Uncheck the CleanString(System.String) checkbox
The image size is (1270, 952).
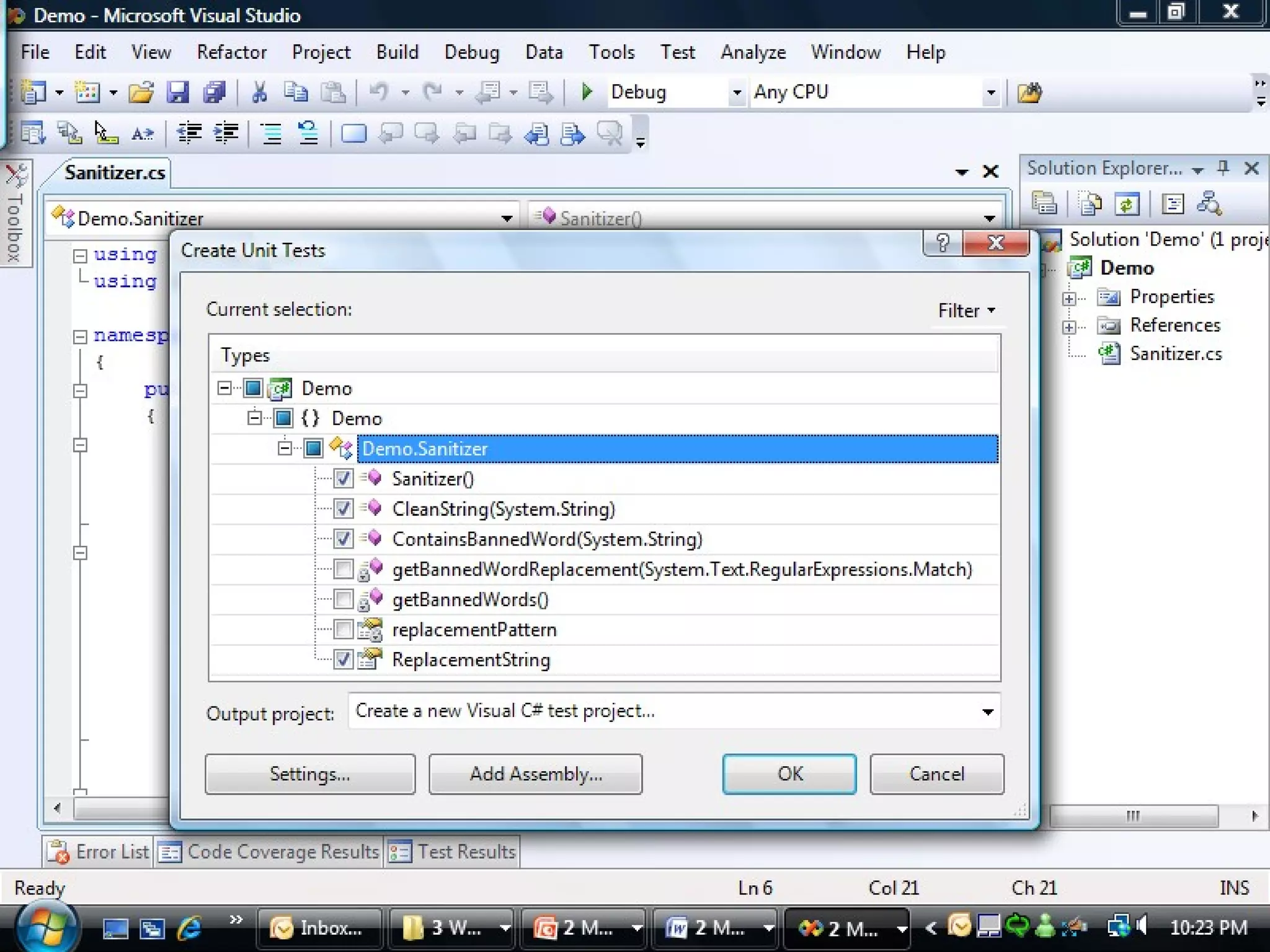tap(343, 509)
